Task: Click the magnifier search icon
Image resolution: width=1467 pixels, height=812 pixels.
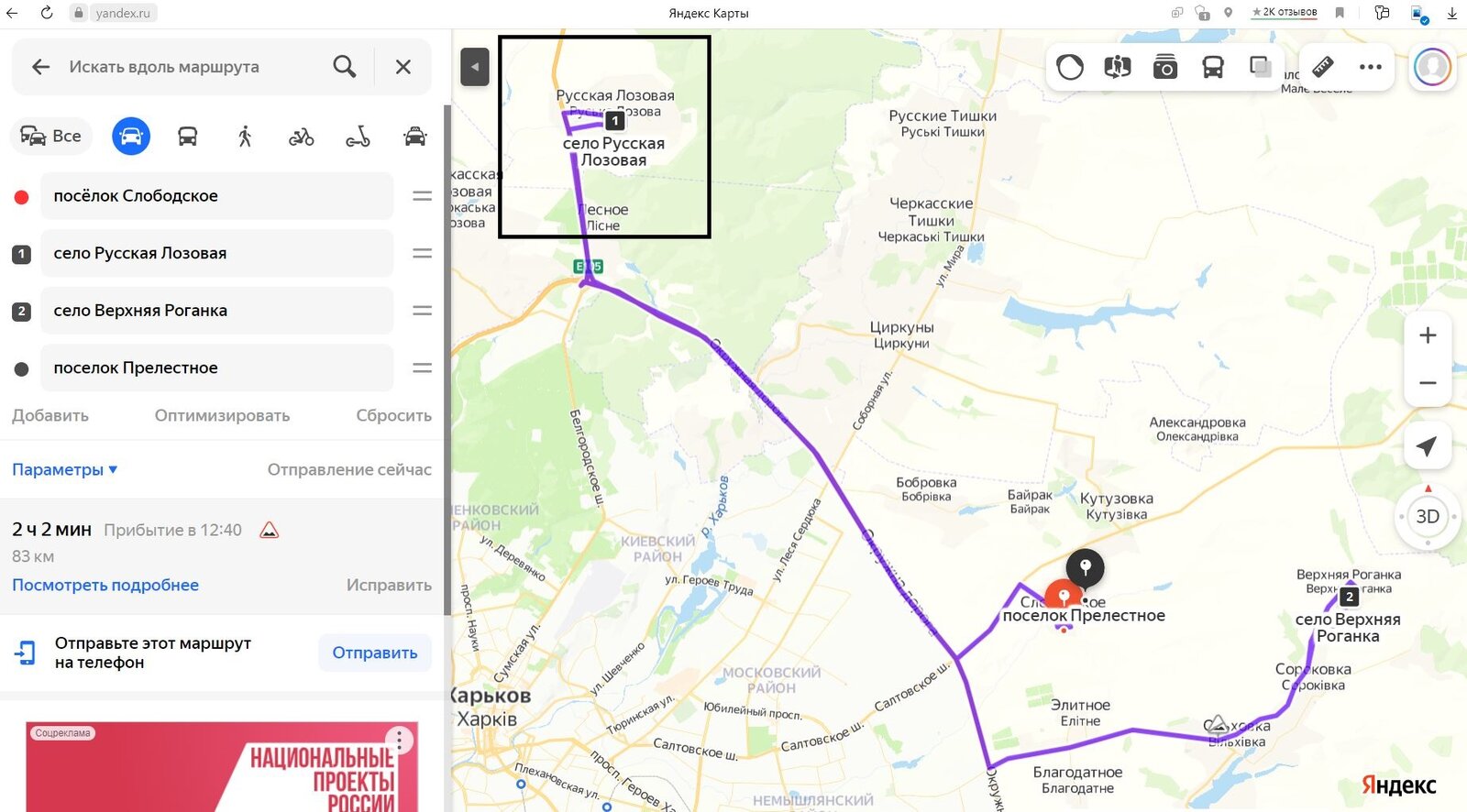Action: coord(345,67)
